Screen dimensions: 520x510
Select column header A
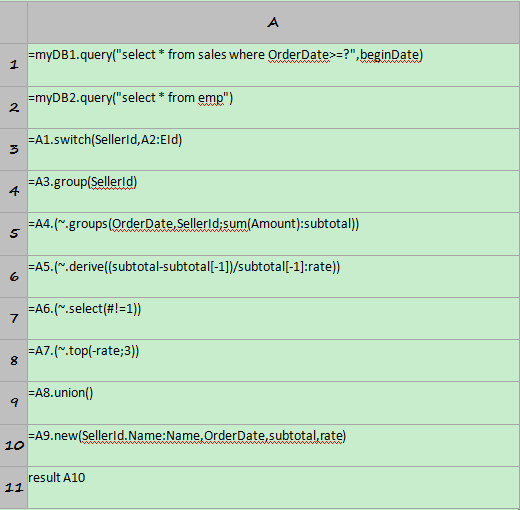(273, 22)
